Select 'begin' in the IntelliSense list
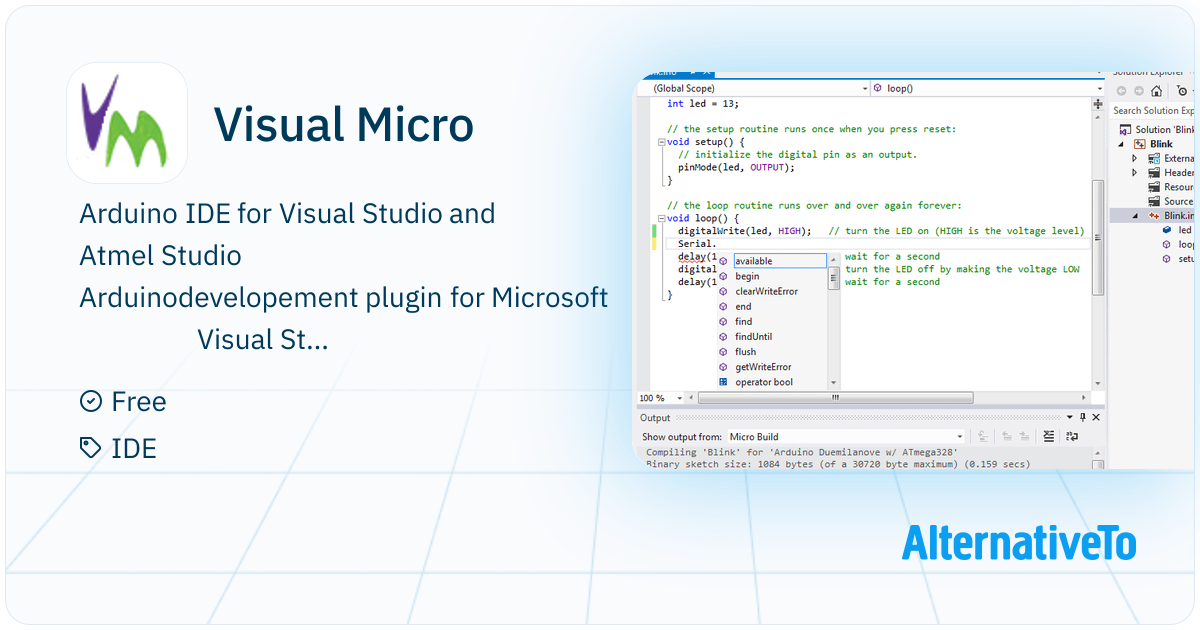The height and width of the screenshot is (630, 1200). click(746, 276)
